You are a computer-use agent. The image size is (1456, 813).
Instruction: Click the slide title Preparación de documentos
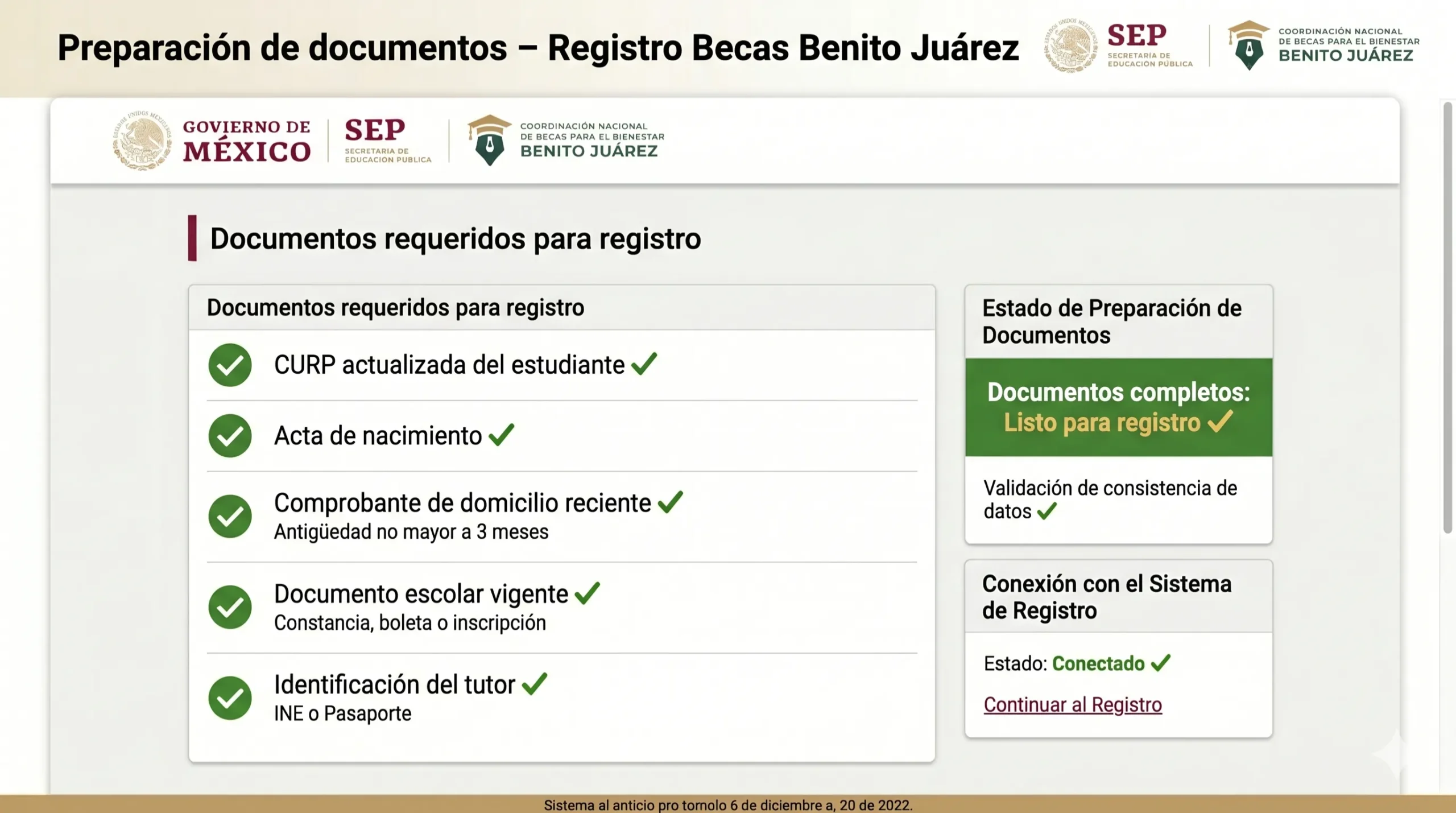click(537, 47)
